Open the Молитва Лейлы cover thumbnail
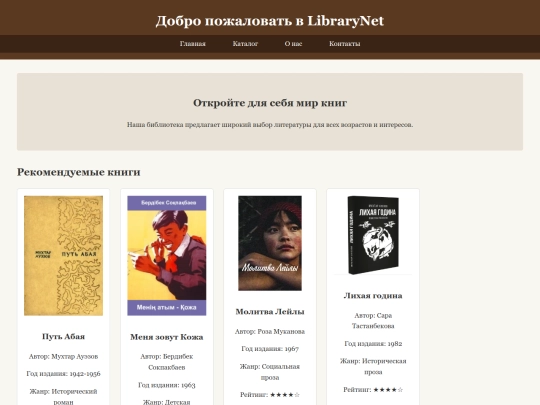Viewport: 540px width, 405px height. (270, 243)
